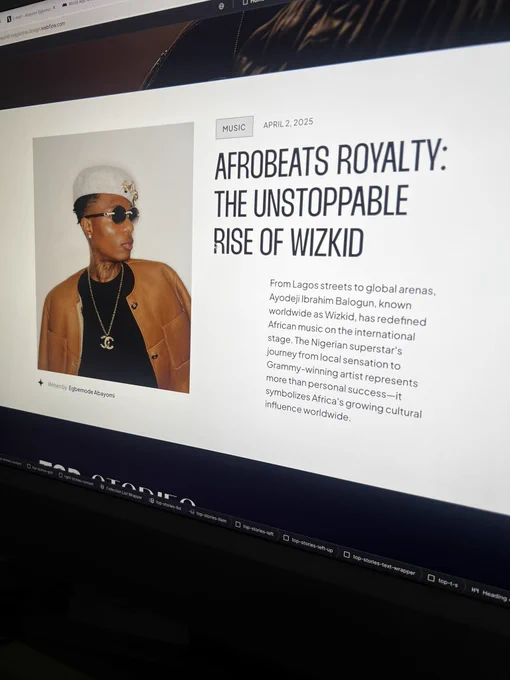Click the APRIL 2, 2025 date text
This screenshot has width=510, height=680.
tap(288, 123)
